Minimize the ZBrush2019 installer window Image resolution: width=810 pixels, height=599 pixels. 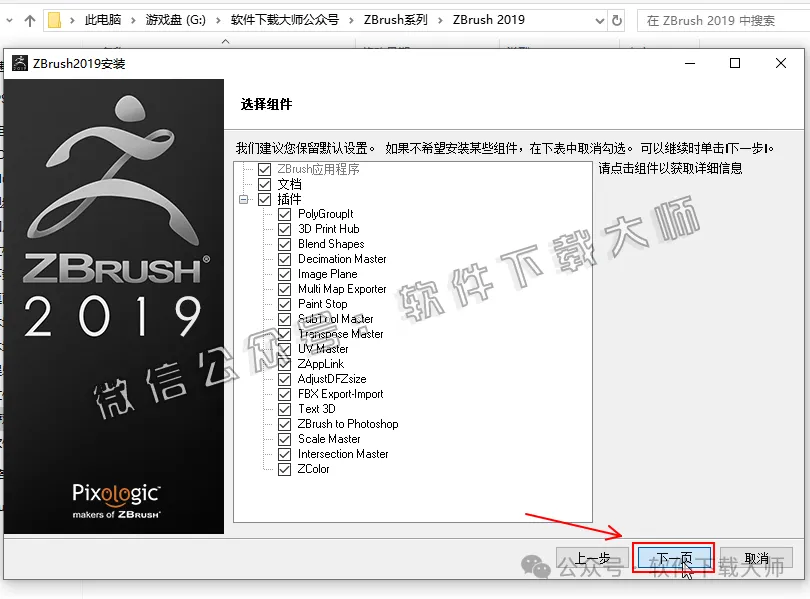click(689, 64)
